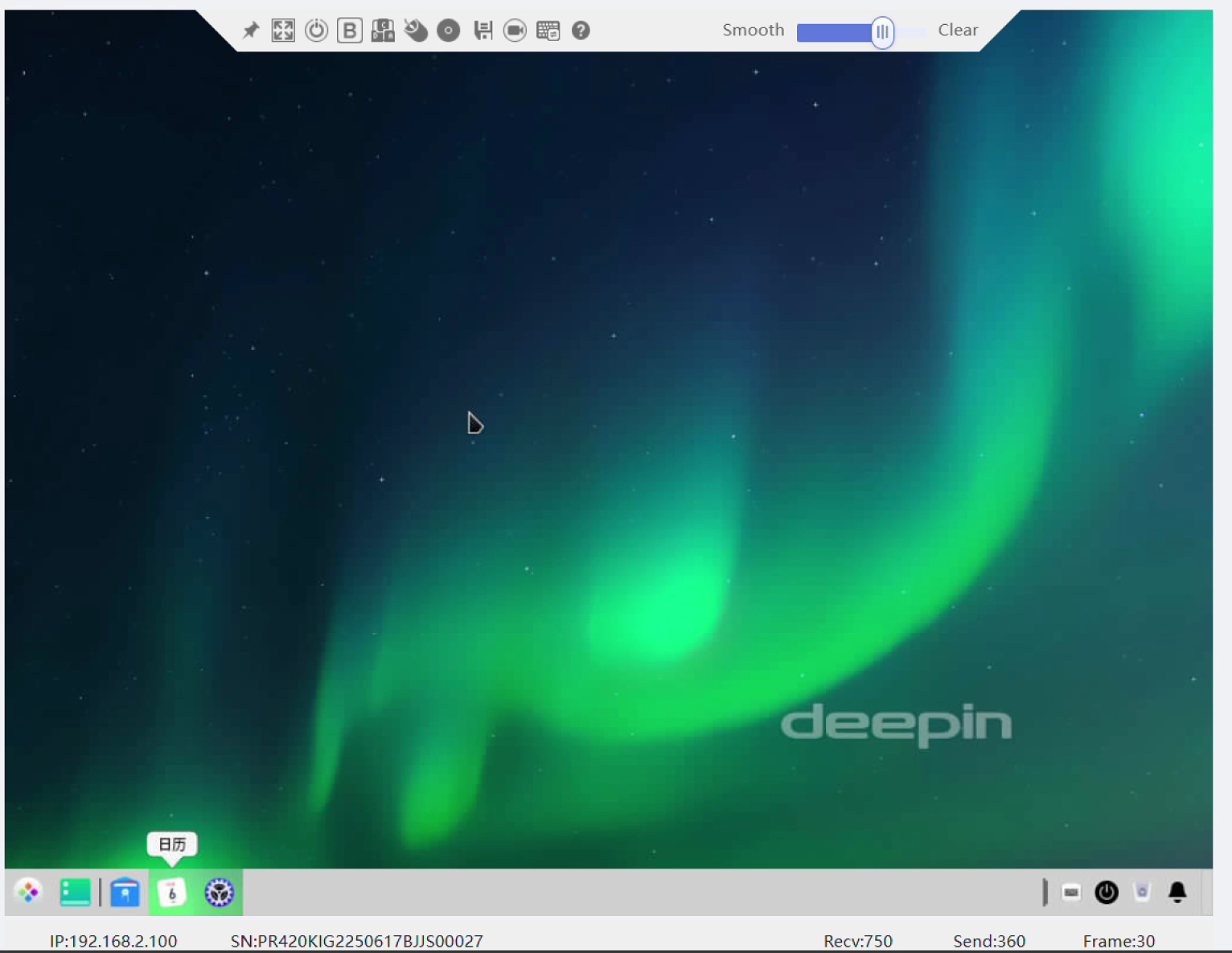
Task: Click the Smooth label beside the slider
Action: [753, 31]
